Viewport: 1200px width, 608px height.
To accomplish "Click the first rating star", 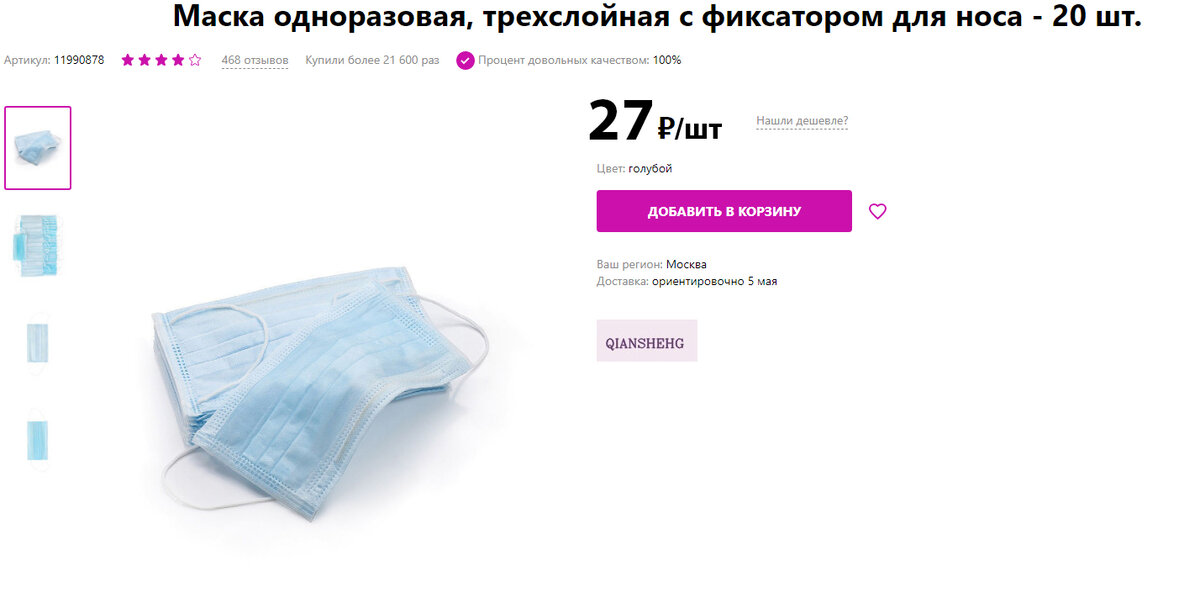I will pos(127,60).
